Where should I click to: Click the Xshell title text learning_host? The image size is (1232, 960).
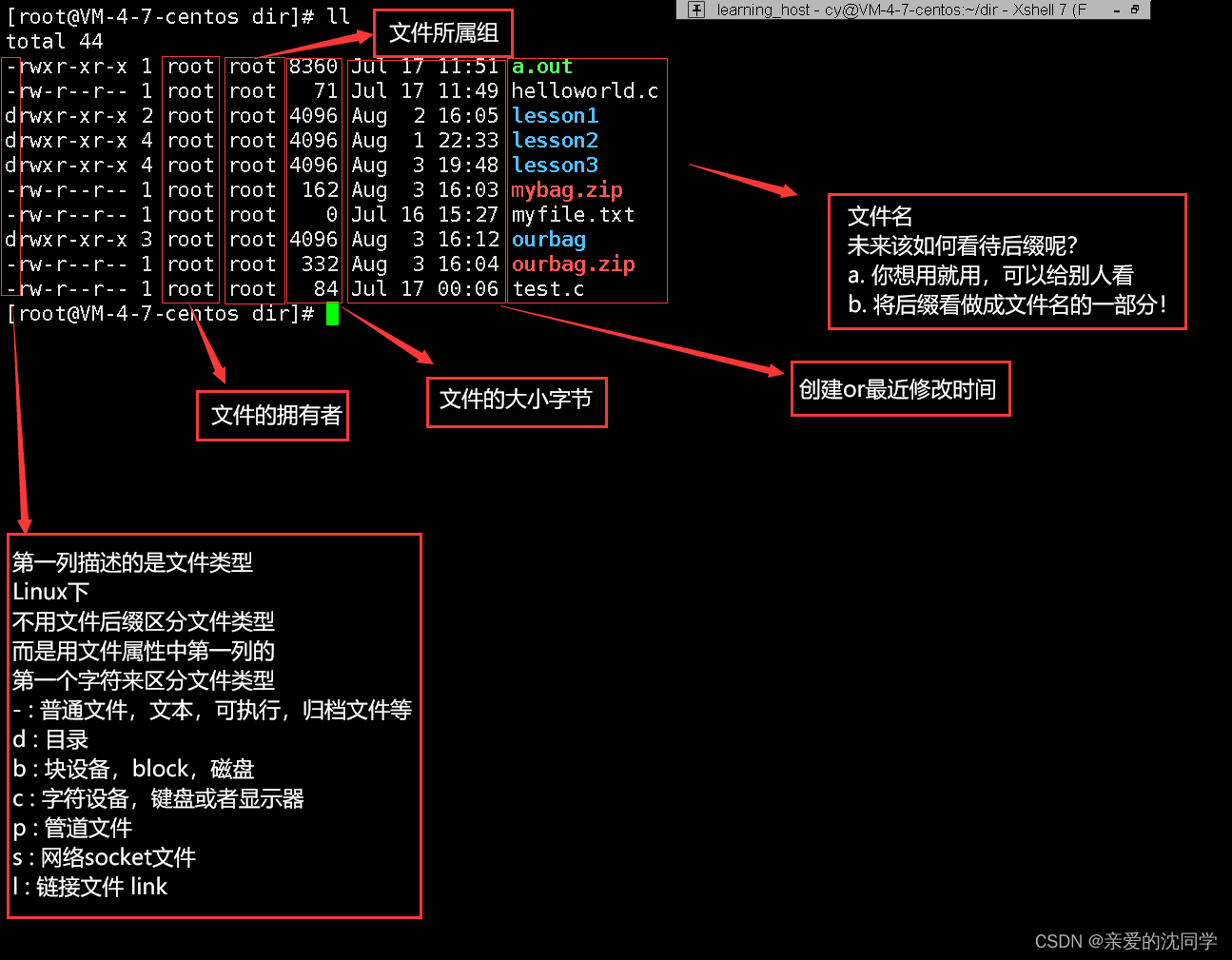click(763, 10)
